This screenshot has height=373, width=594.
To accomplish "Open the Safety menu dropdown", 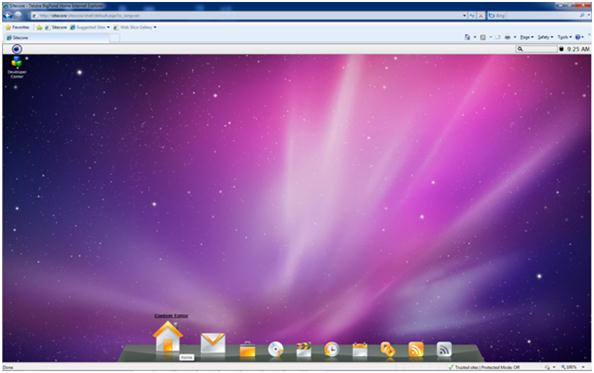I will [545, 37].
